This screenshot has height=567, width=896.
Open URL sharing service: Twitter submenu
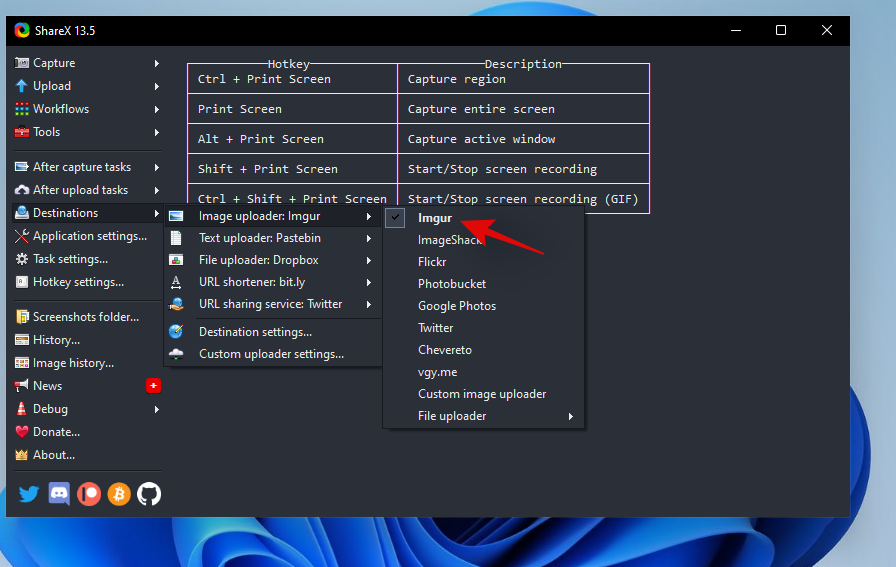tap(273, 304)
